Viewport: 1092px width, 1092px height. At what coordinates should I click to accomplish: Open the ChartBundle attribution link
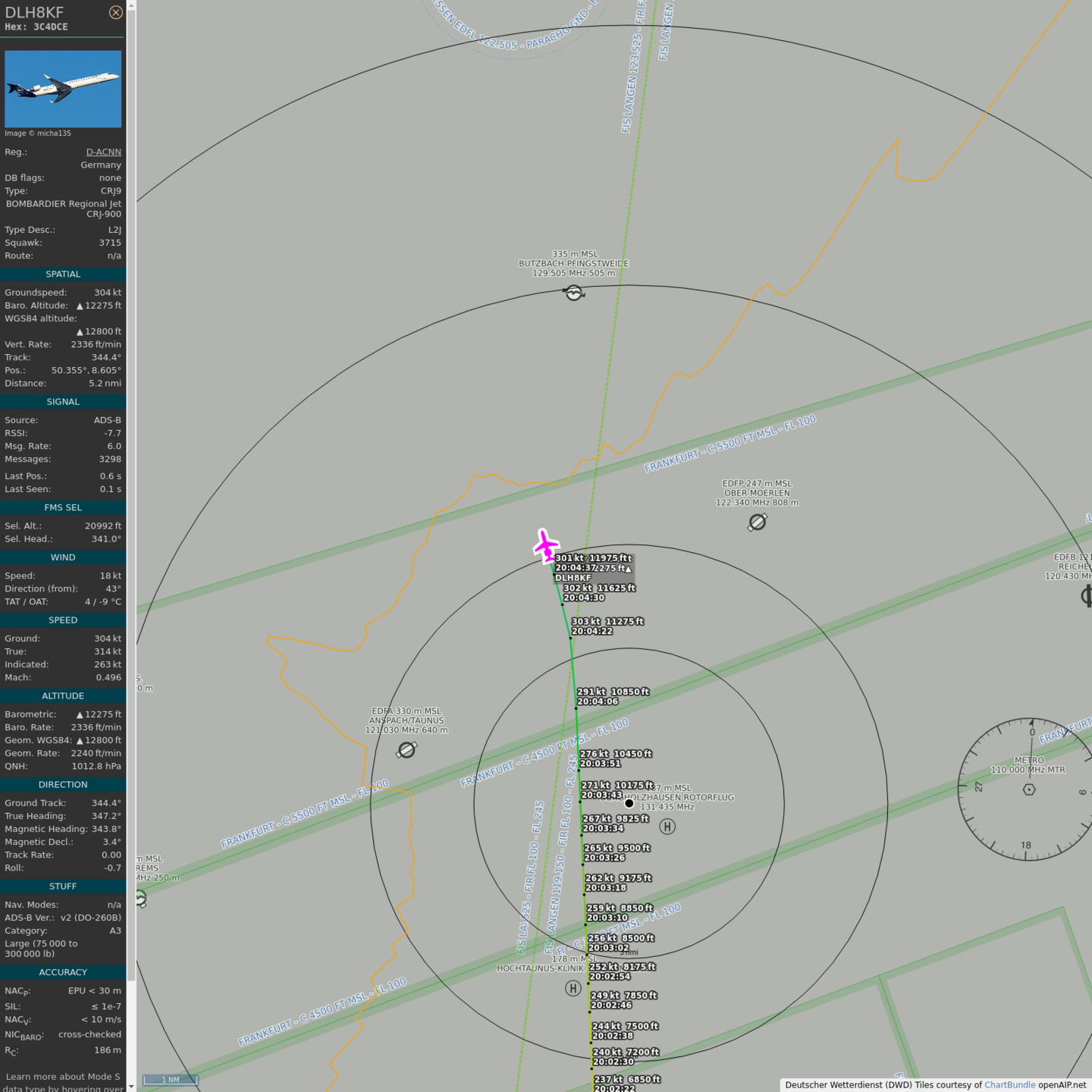(1009, 1085)
